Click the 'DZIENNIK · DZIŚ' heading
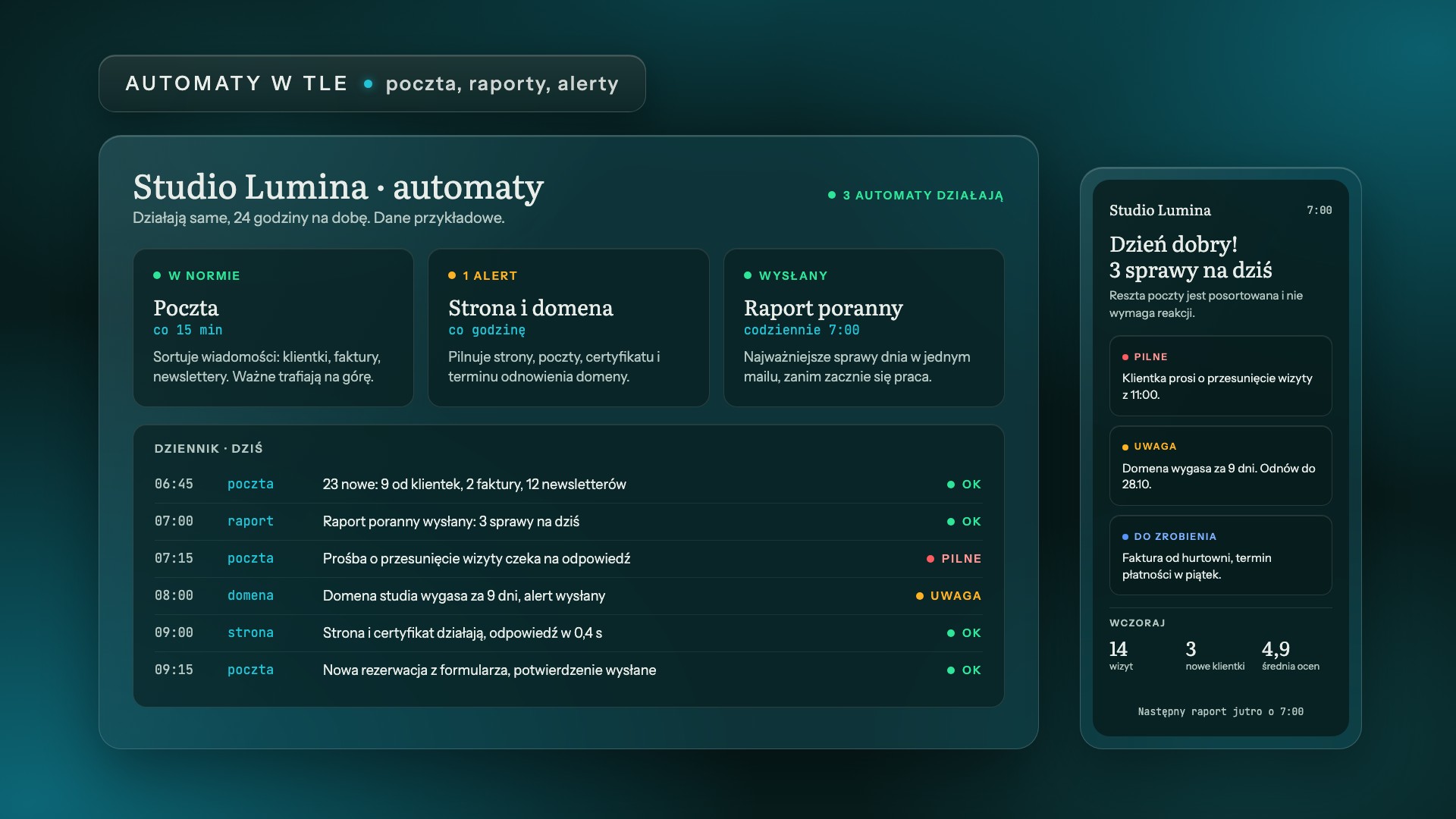 pyautogui.click(x=209, y=449)
